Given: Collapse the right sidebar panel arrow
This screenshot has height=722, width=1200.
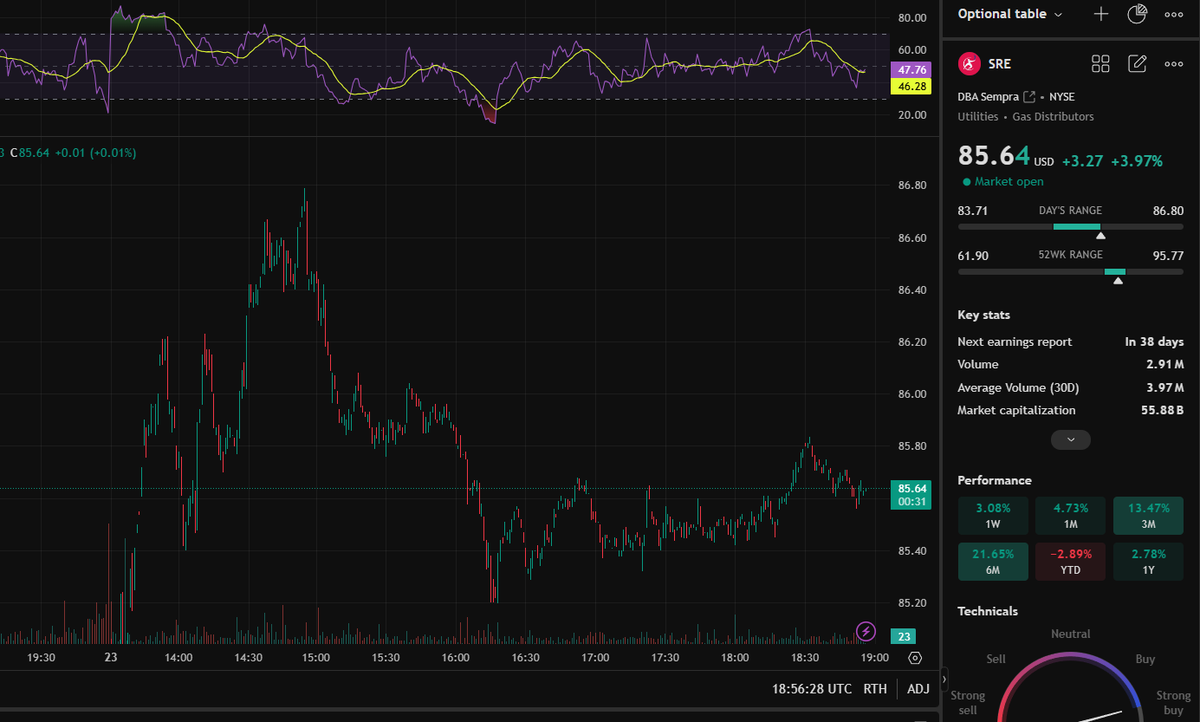Looking at the screenshot, I should [x=945, y=680].
